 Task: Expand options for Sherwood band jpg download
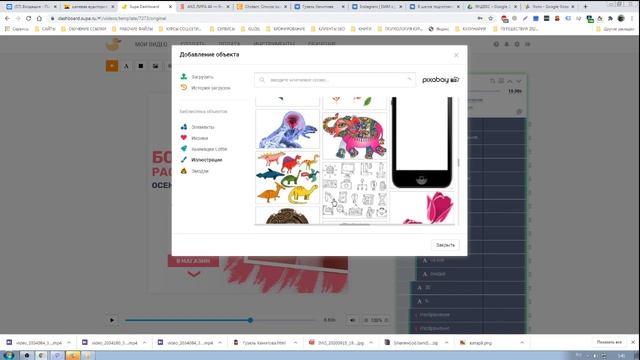447,343
